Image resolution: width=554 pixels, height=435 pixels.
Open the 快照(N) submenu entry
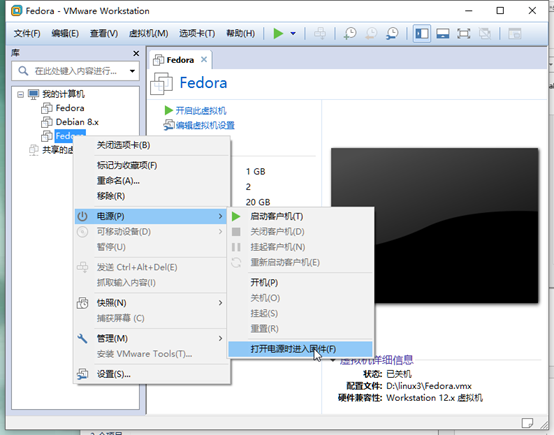tap(151, 303)
